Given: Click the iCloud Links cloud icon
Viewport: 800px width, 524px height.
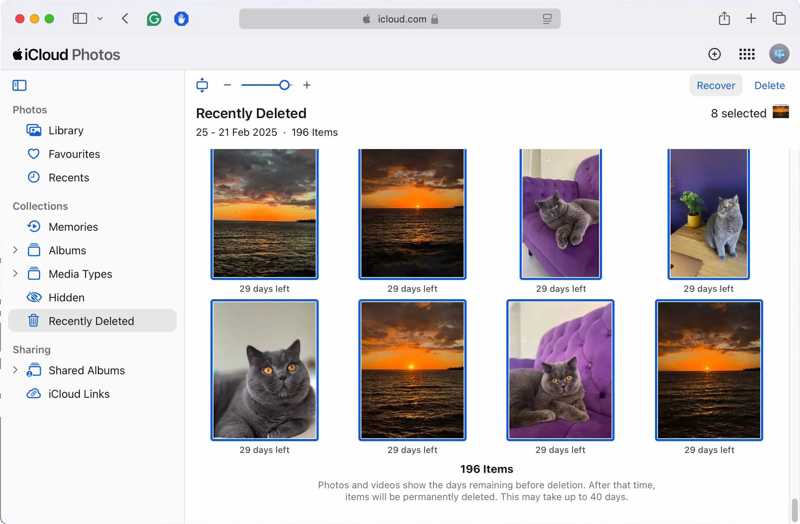Looking at the screenshot, I should coord(34,393).
